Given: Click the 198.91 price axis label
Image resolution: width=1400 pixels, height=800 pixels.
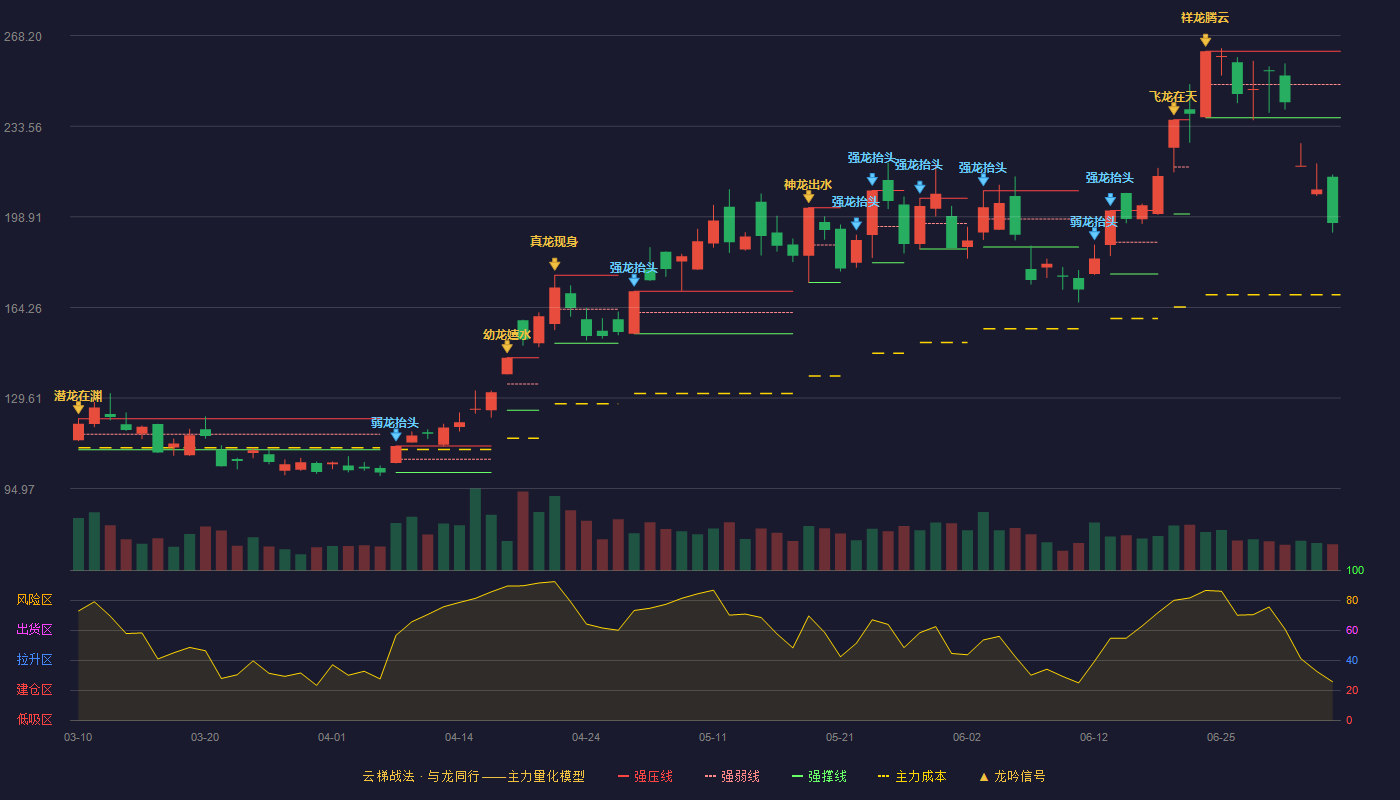Looking at the screenshot, I should click(22, 217).
